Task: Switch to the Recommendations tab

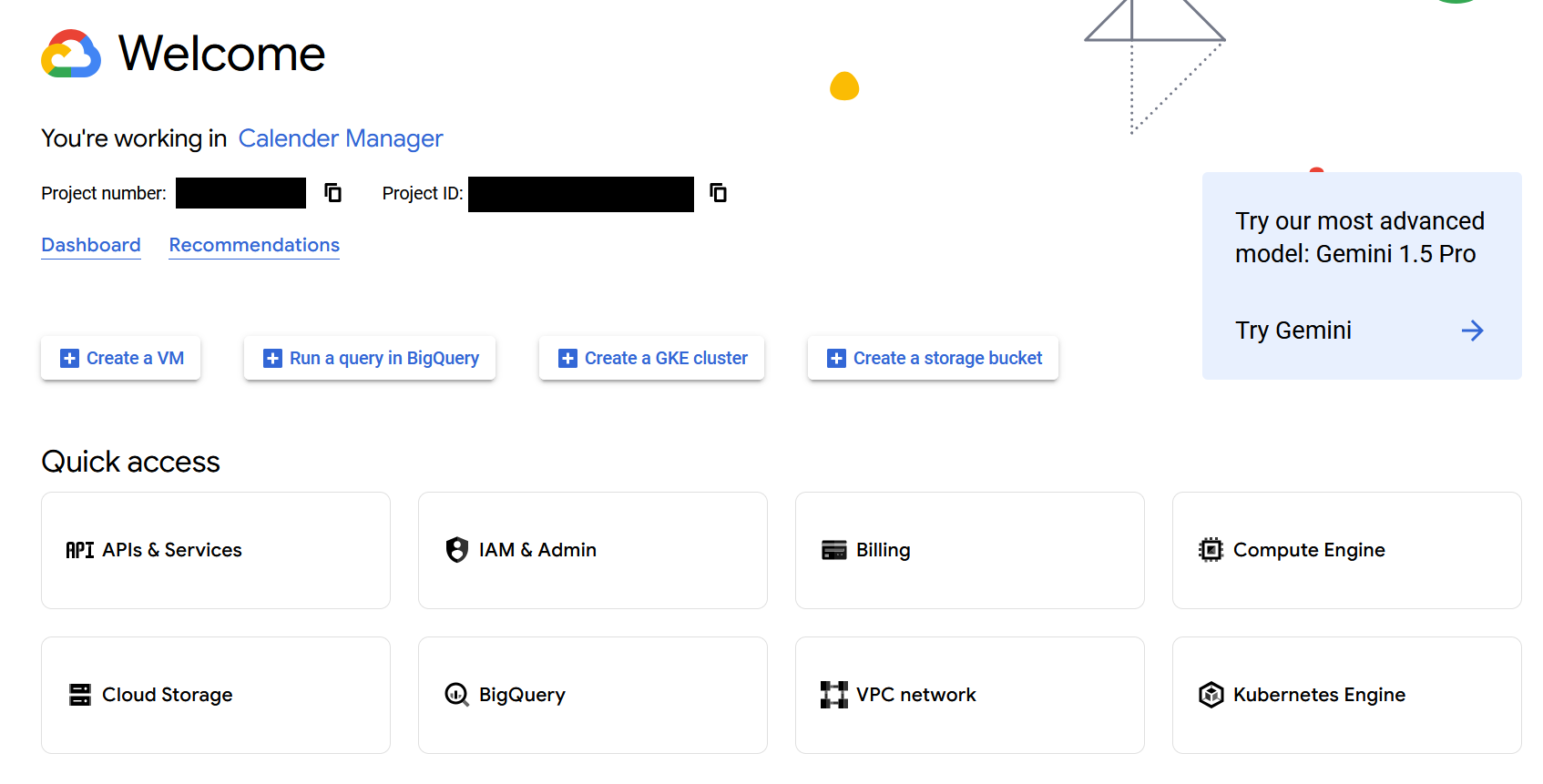Action: point(254,245)
